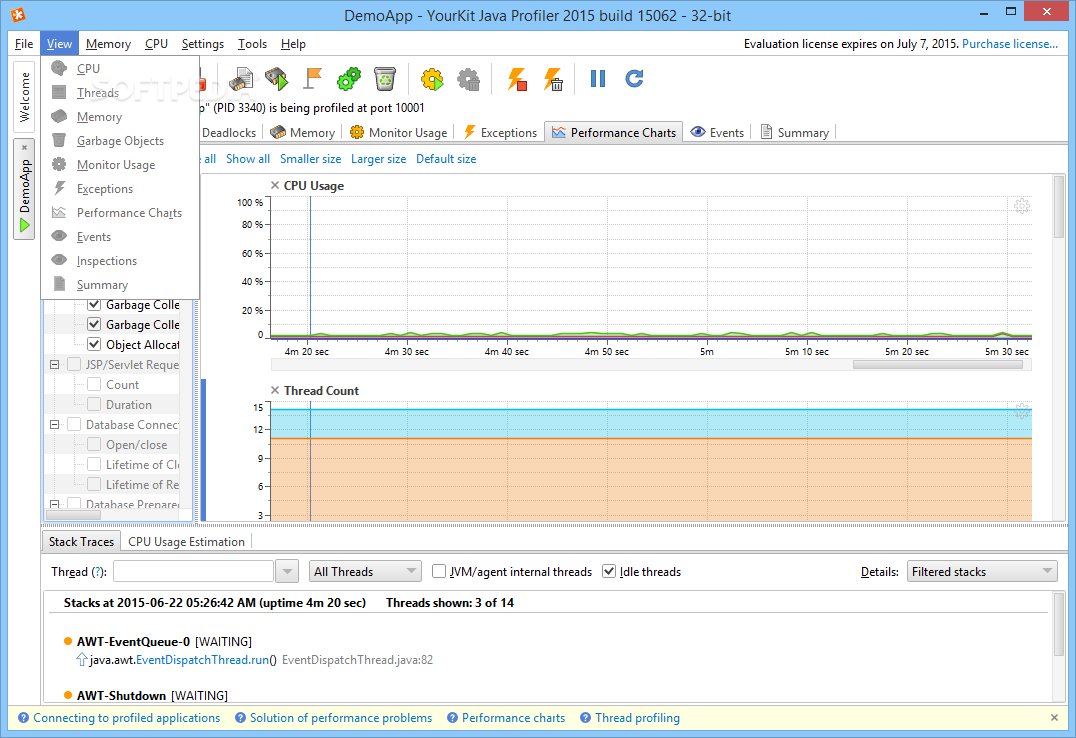This screenshot has height=738, width=1076.
Task: Switch to the Monitor Usage tab
Action: point(399,132)
